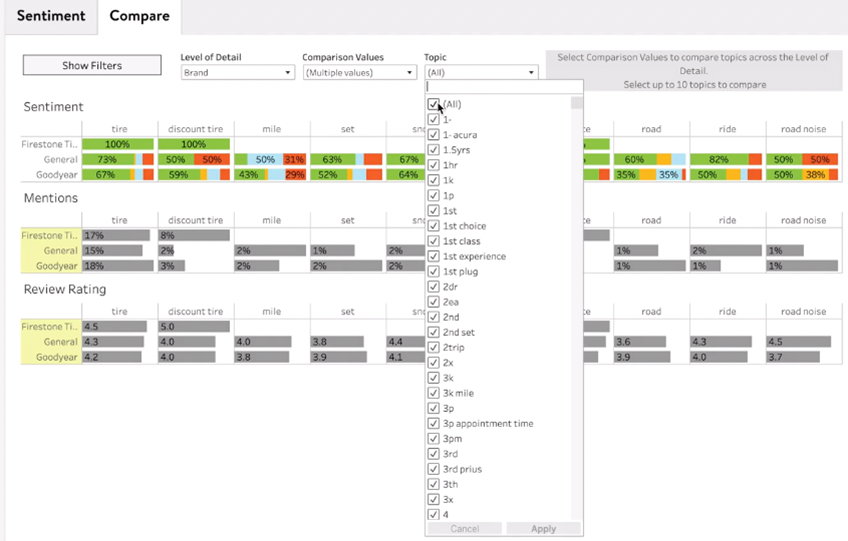
Task: Click the topic search input field
Action: (504, 86)
